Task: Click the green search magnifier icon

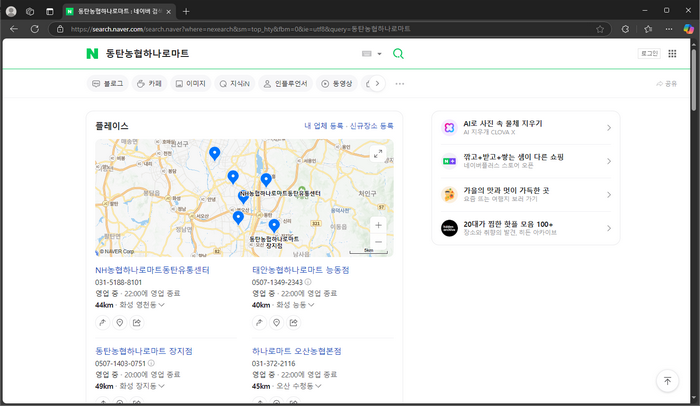Action: (x=398, y=54)
